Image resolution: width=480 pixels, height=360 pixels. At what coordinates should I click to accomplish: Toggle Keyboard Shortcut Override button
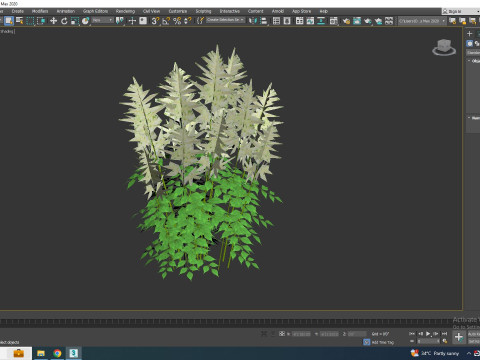tap(143, 21)
